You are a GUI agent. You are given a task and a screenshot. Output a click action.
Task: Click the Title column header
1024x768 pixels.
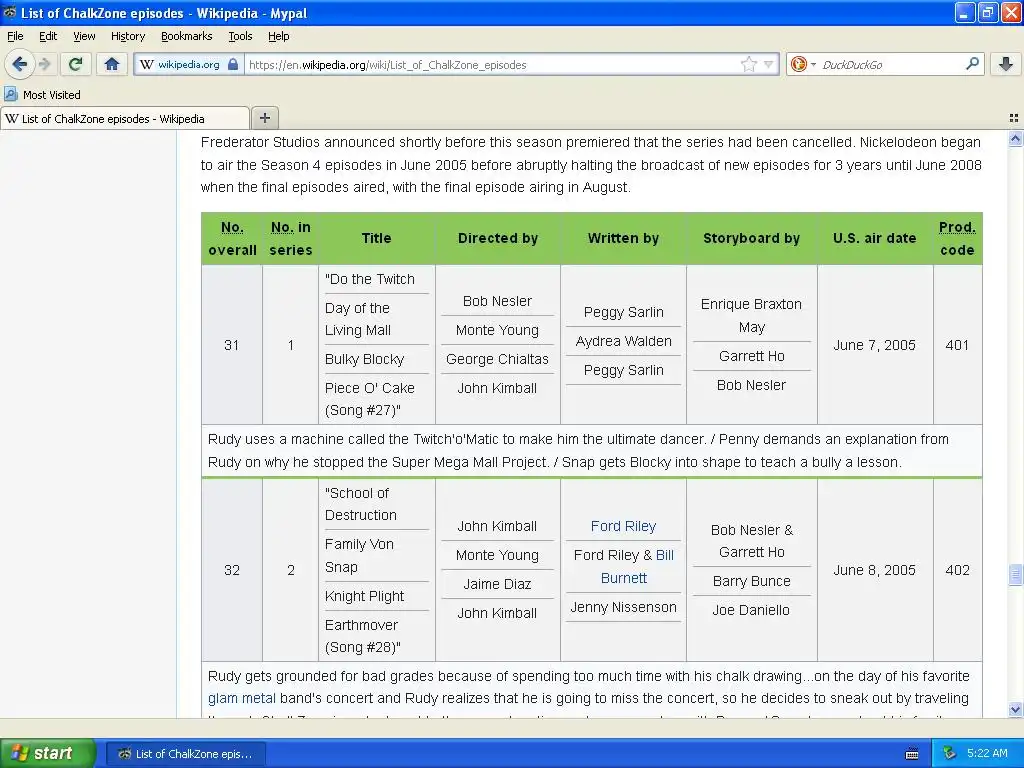[376, 238]
